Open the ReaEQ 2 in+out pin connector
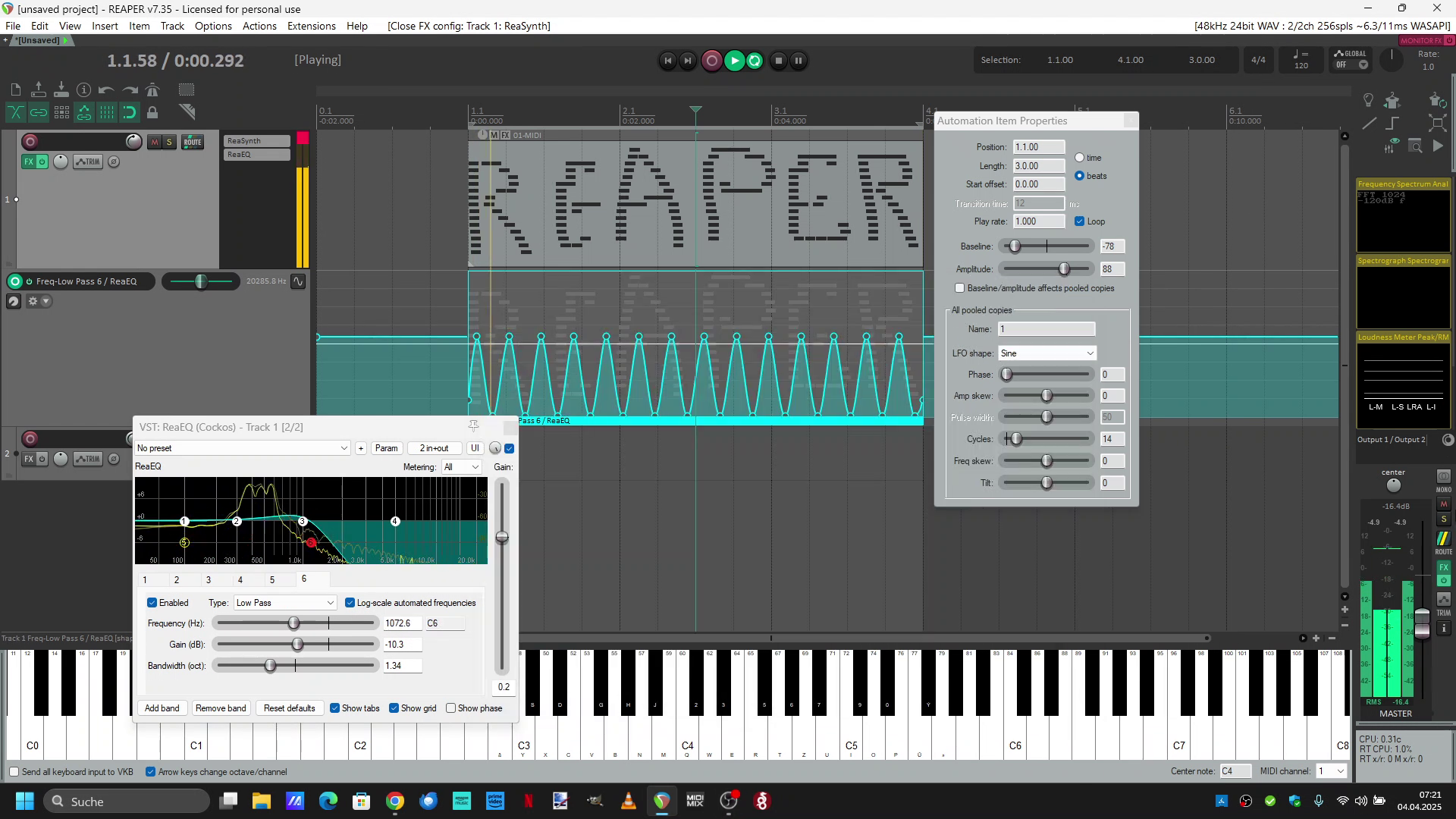This screenshot has width=1456, height=819. (x=435, y=448)
